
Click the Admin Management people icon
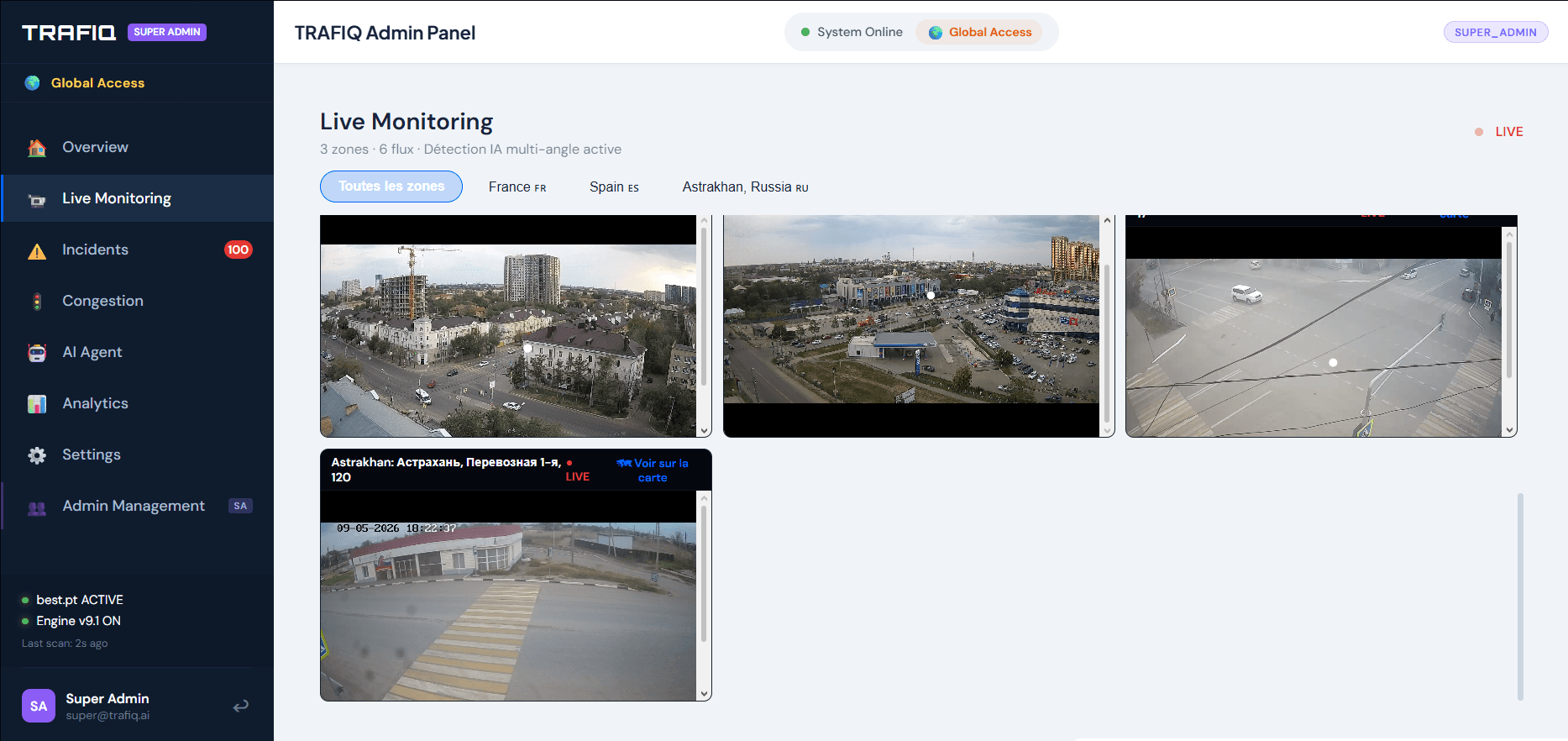[37, 507]
